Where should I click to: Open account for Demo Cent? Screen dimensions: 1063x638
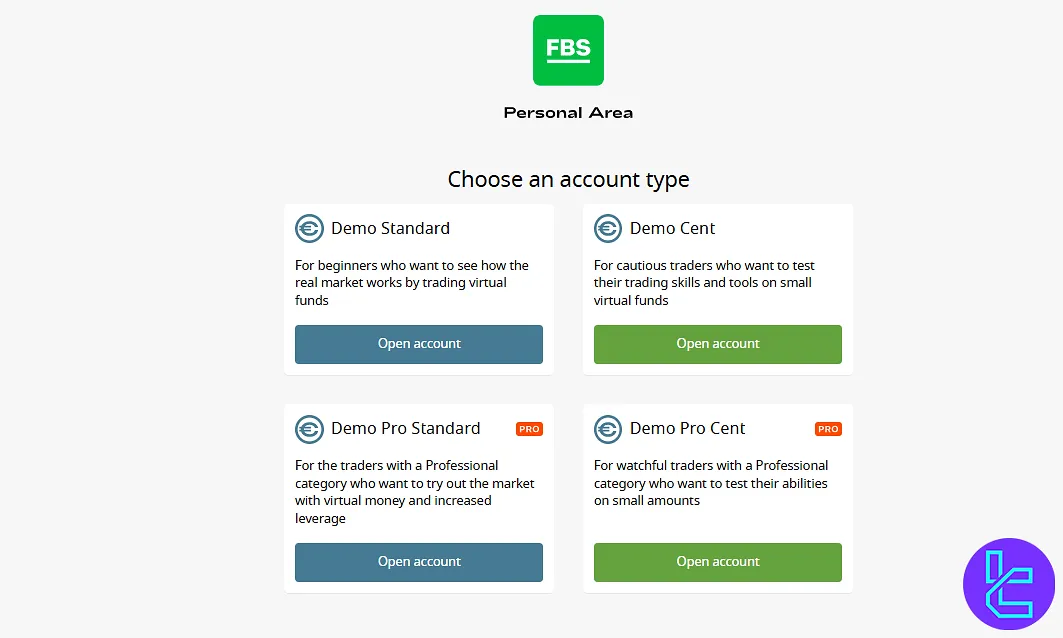point(717,343)
